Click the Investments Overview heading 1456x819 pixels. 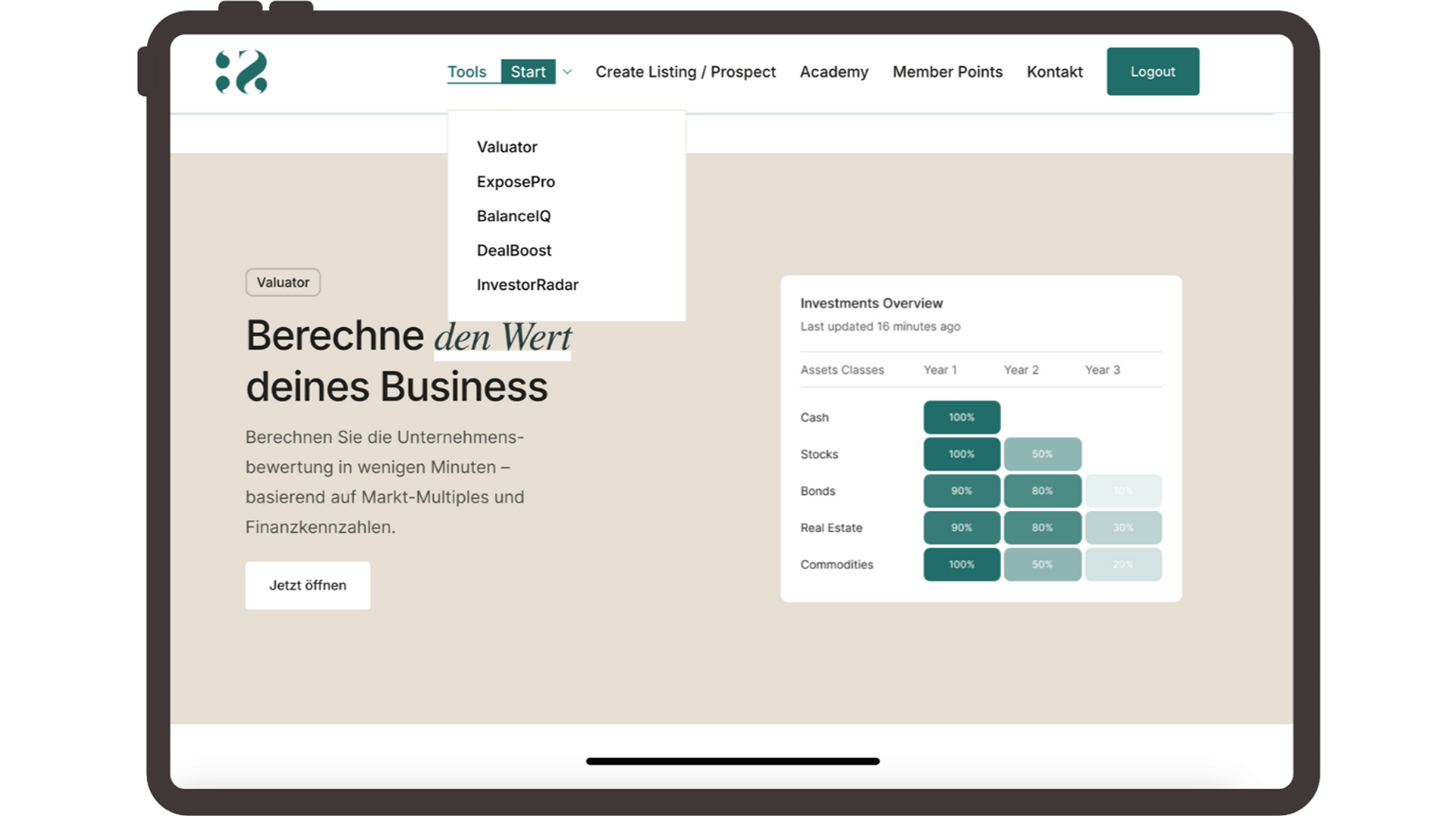pyautogui.click(x=871, y=303)
